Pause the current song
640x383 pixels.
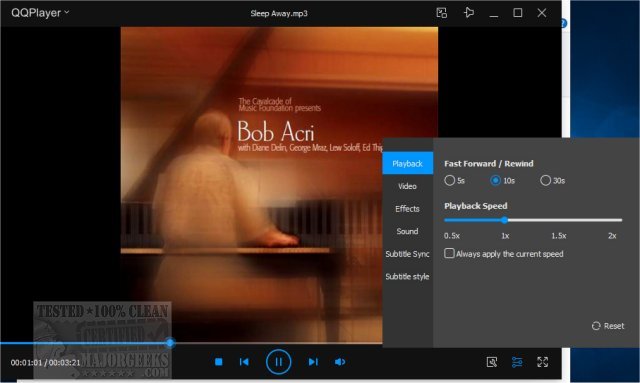point(278,362)
